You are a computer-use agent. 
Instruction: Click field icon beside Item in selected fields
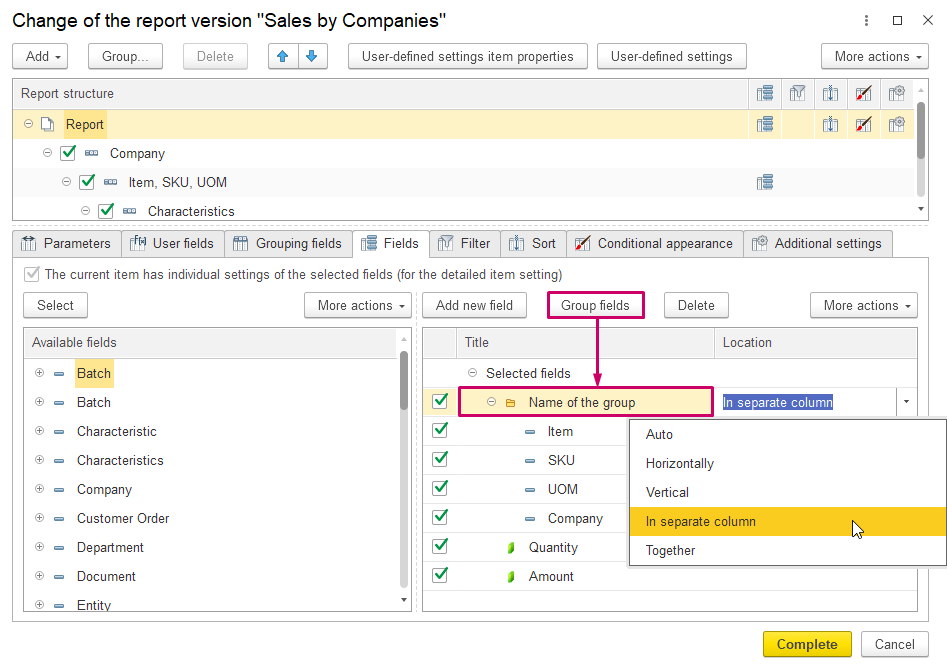[530, 432]
